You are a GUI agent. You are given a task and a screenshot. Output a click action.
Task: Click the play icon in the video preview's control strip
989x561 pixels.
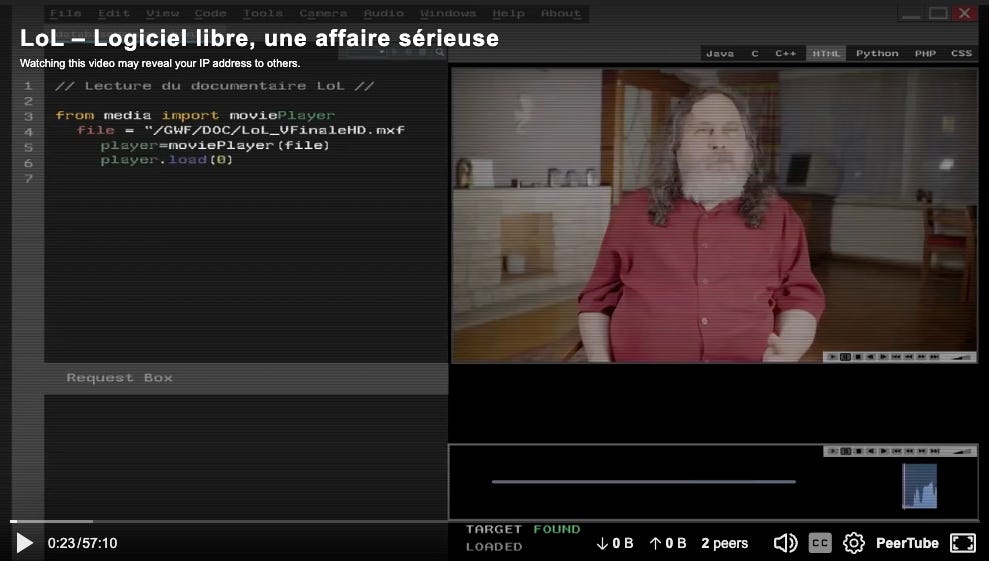833,357
